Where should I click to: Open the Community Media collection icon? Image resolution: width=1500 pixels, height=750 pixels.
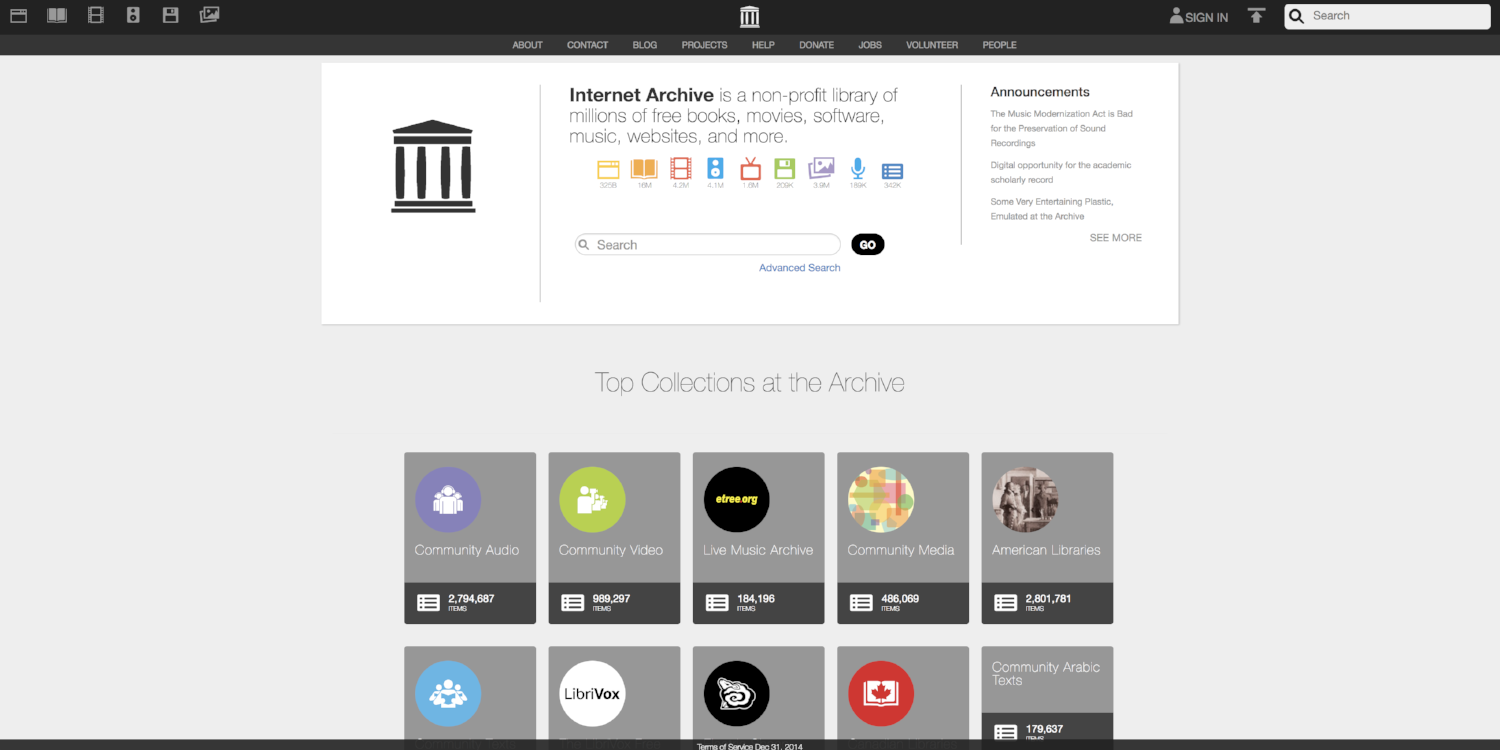pos(881,499)
